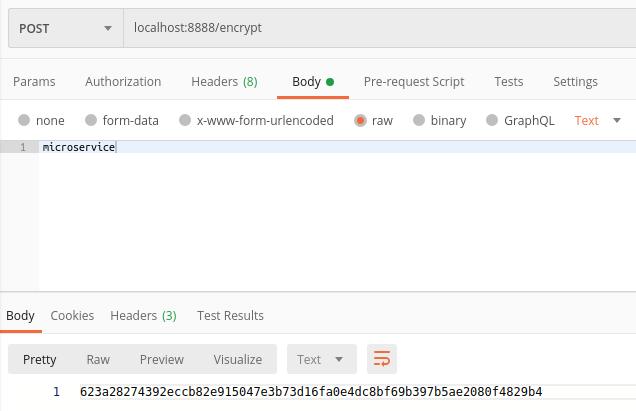Choose form-data body type
This screenshot has width=636, height=411.
point(92,120)
